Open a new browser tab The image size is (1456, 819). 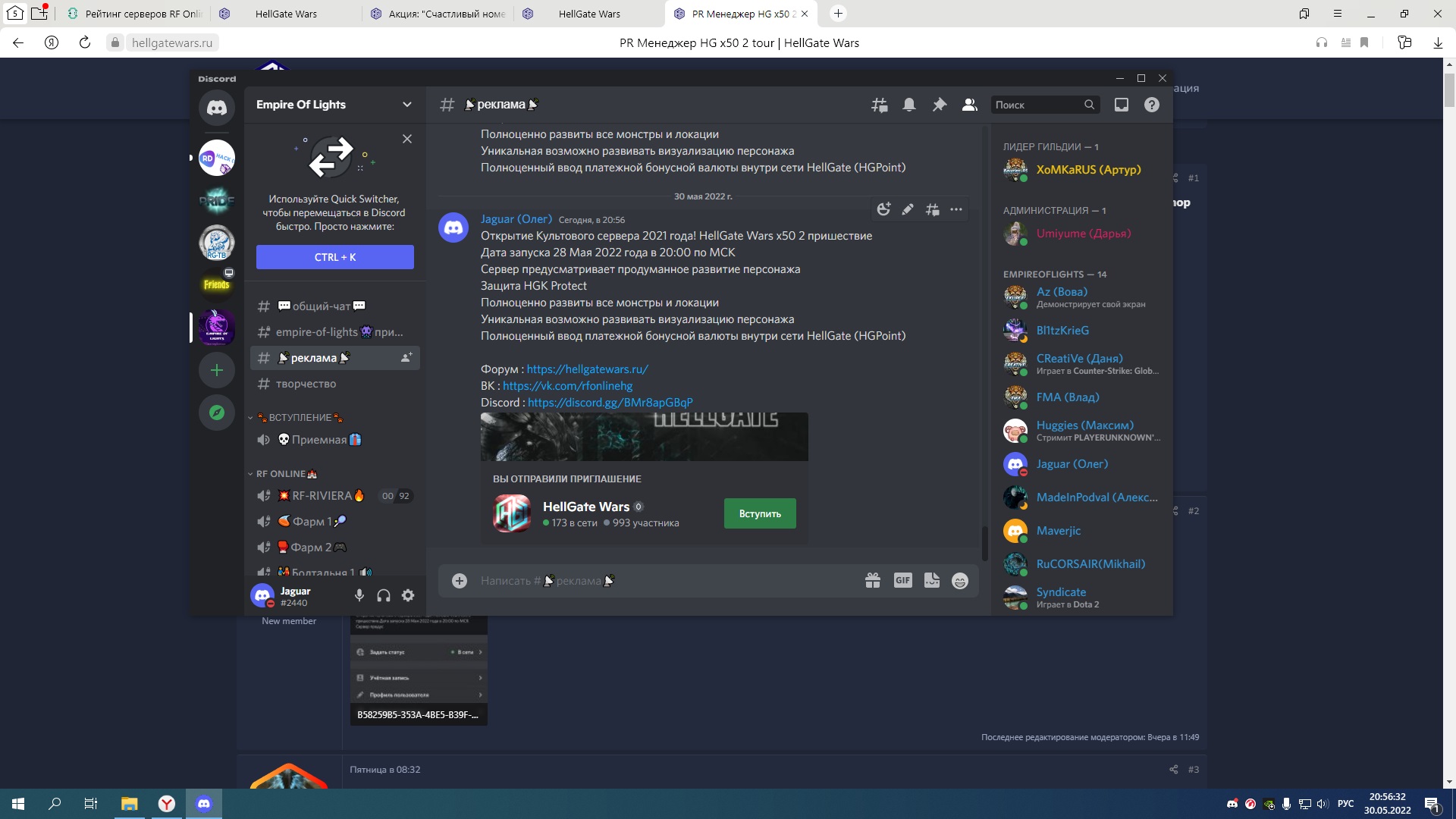(838, 14)
